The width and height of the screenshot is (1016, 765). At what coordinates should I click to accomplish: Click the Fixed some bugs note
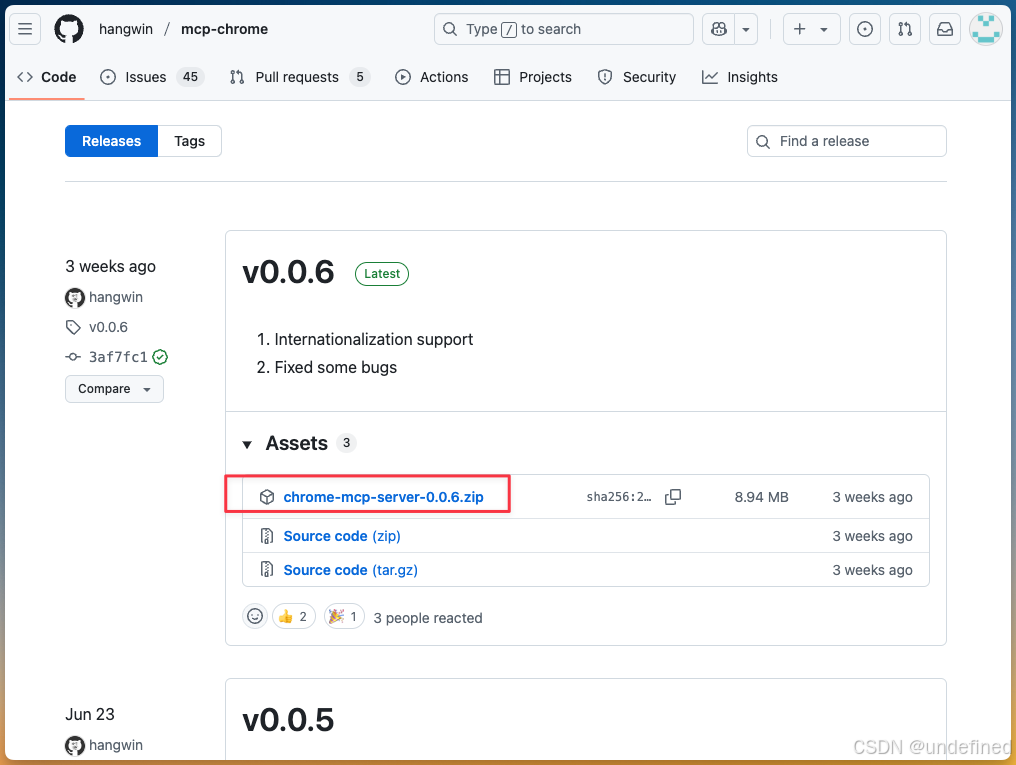(x=336, y=367)
